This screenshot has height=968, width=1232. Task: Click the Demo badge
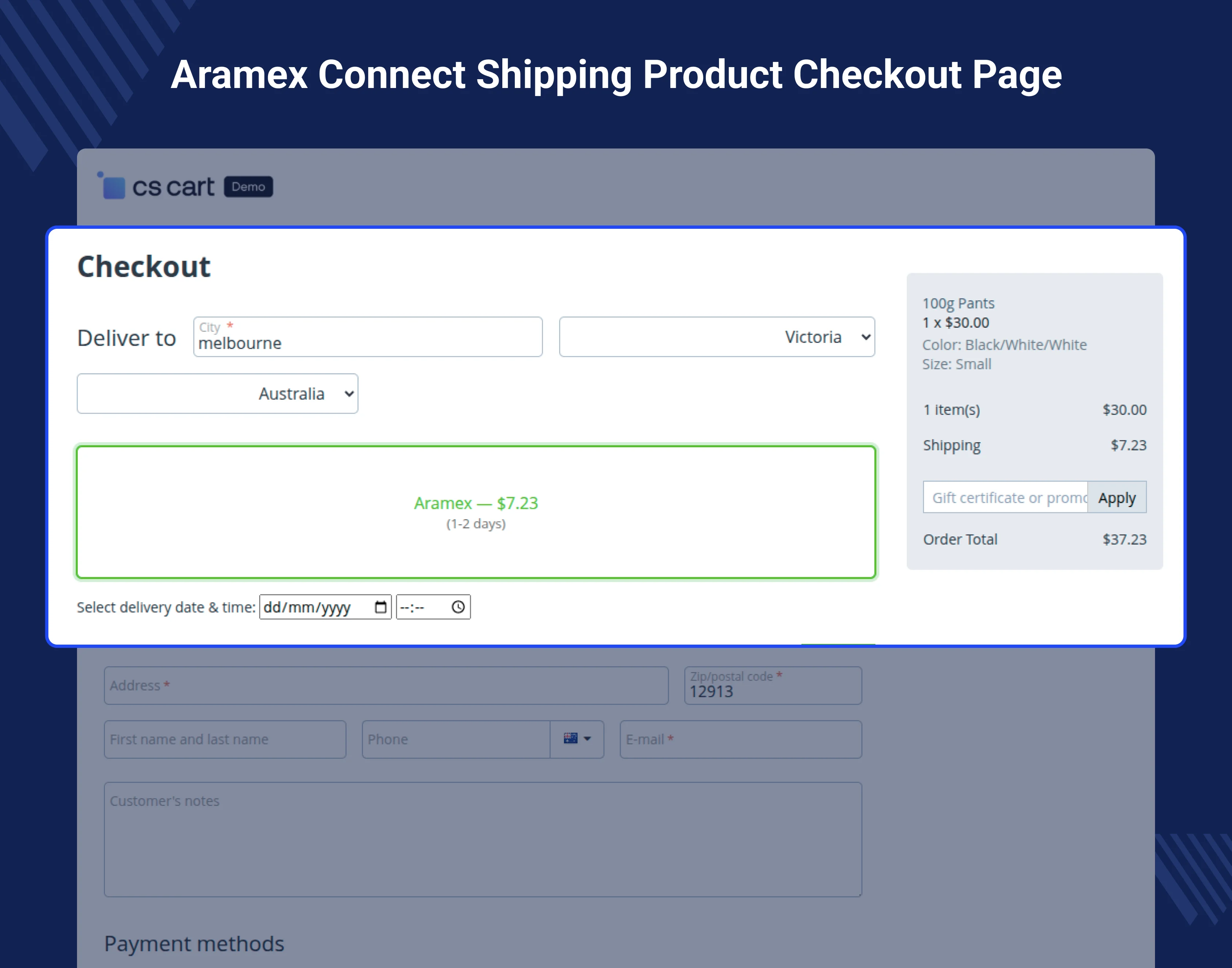click(x=248, y=187)
